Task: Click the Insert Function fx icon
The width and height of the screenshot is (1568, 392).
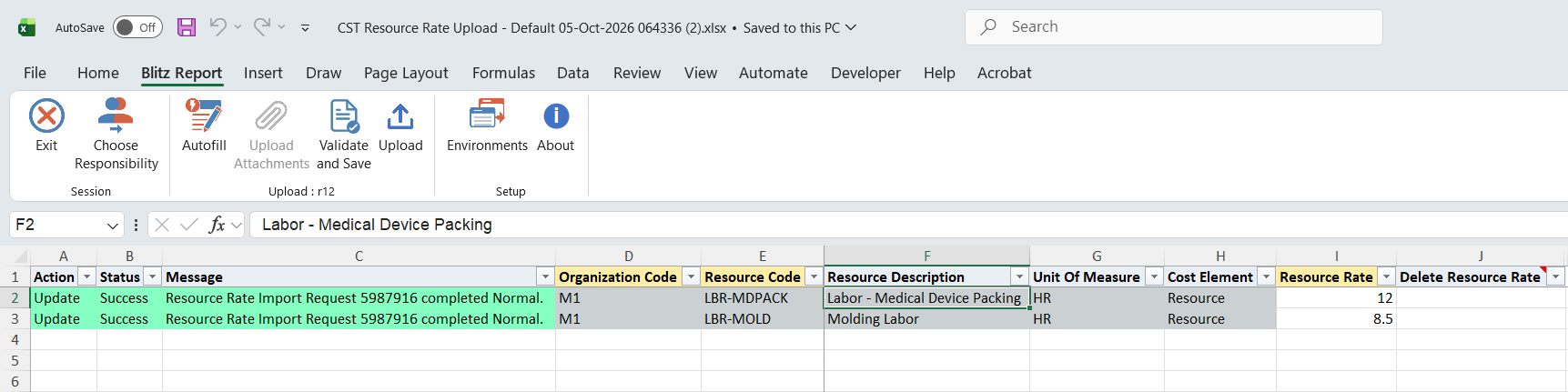Action: coord(217,225)
